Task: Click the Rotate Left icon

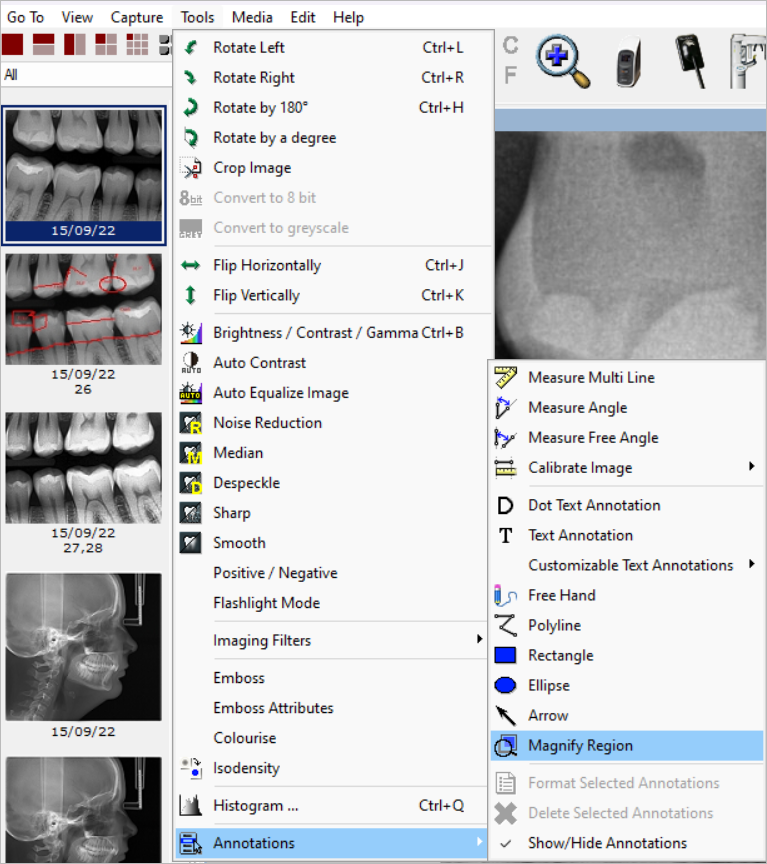Action: pyautogui.click(x=191, y=47)
